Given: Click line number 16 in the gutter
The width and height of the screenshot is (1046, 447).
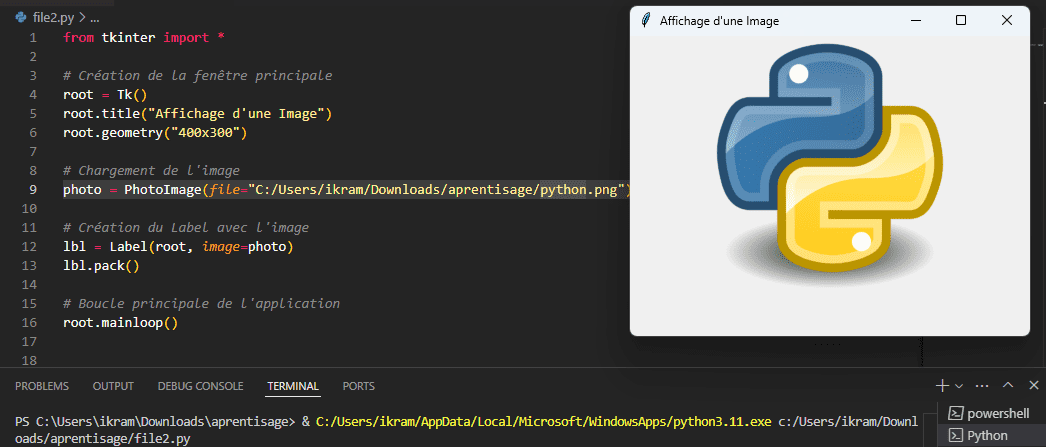Looking at the screenshot, I should click(29, 323).
